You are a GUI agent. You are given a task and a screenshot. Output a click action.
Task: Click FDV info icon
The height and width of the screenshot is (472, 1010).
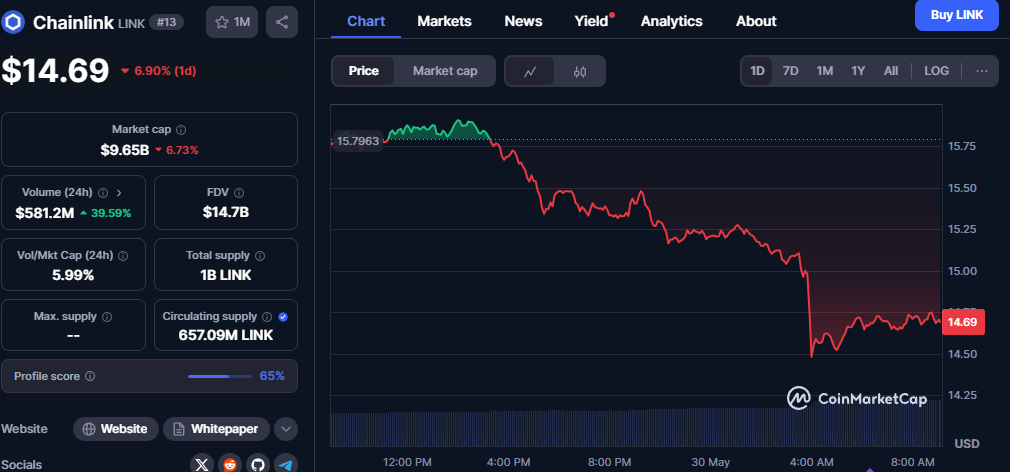coord(239,192)
